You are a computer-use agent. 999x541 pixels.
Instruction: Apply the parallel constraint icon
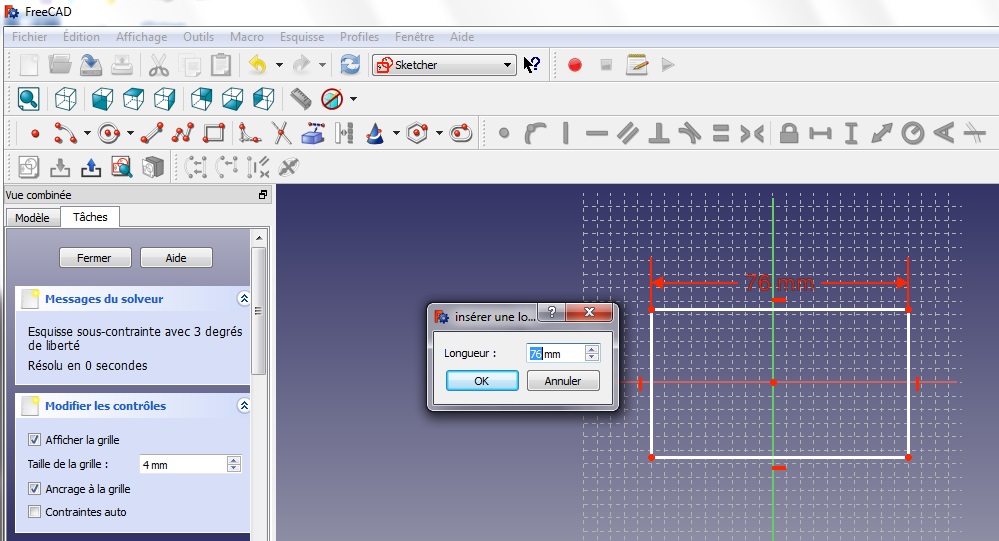pos(627,133)
